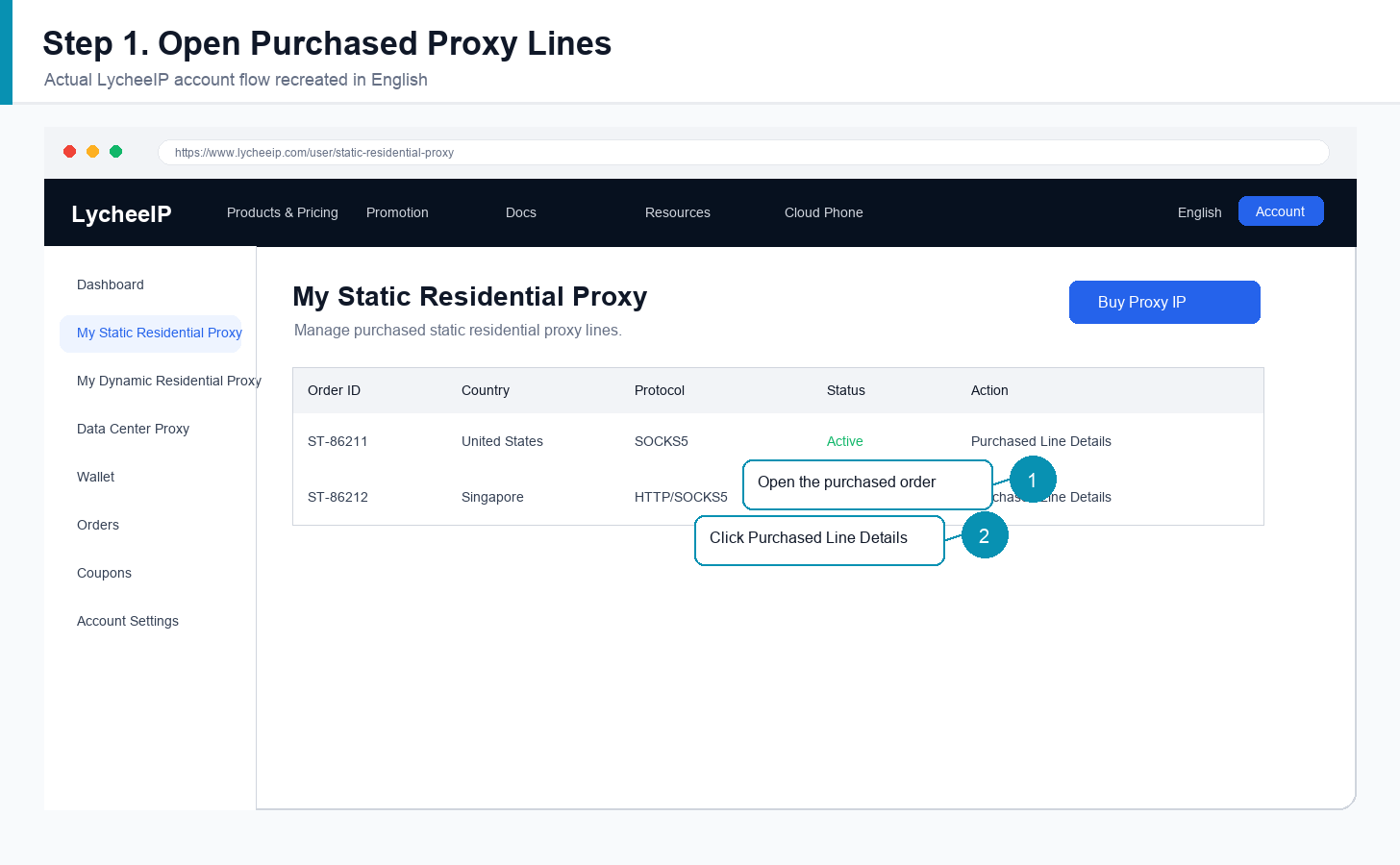Click the Status column header
1400x865 pixels.
tap(846, 390)
